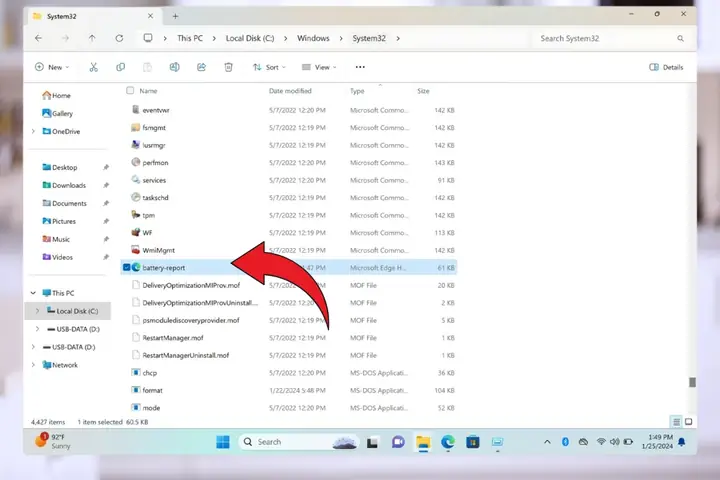
Task: Open the See more ellipsis menu
Action: pyautogui.click(x=360, y=67)
